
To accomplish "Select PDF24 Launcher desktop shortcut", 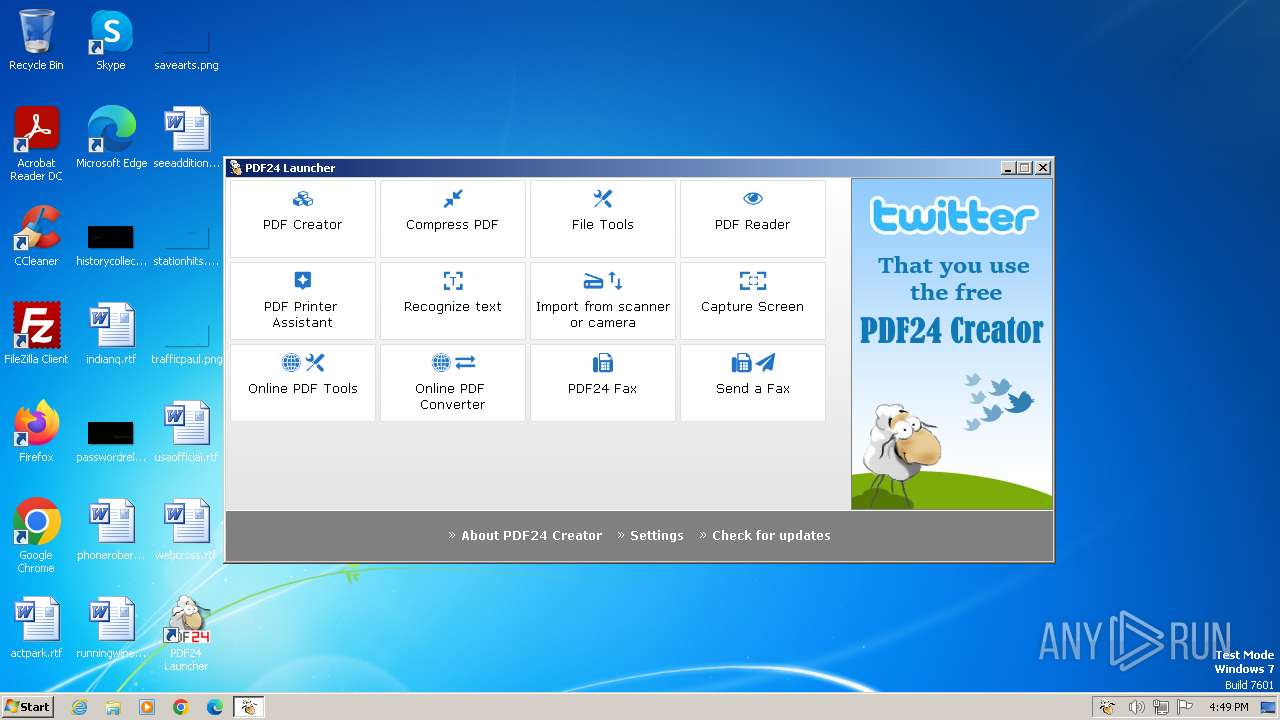I will (186, 633).
